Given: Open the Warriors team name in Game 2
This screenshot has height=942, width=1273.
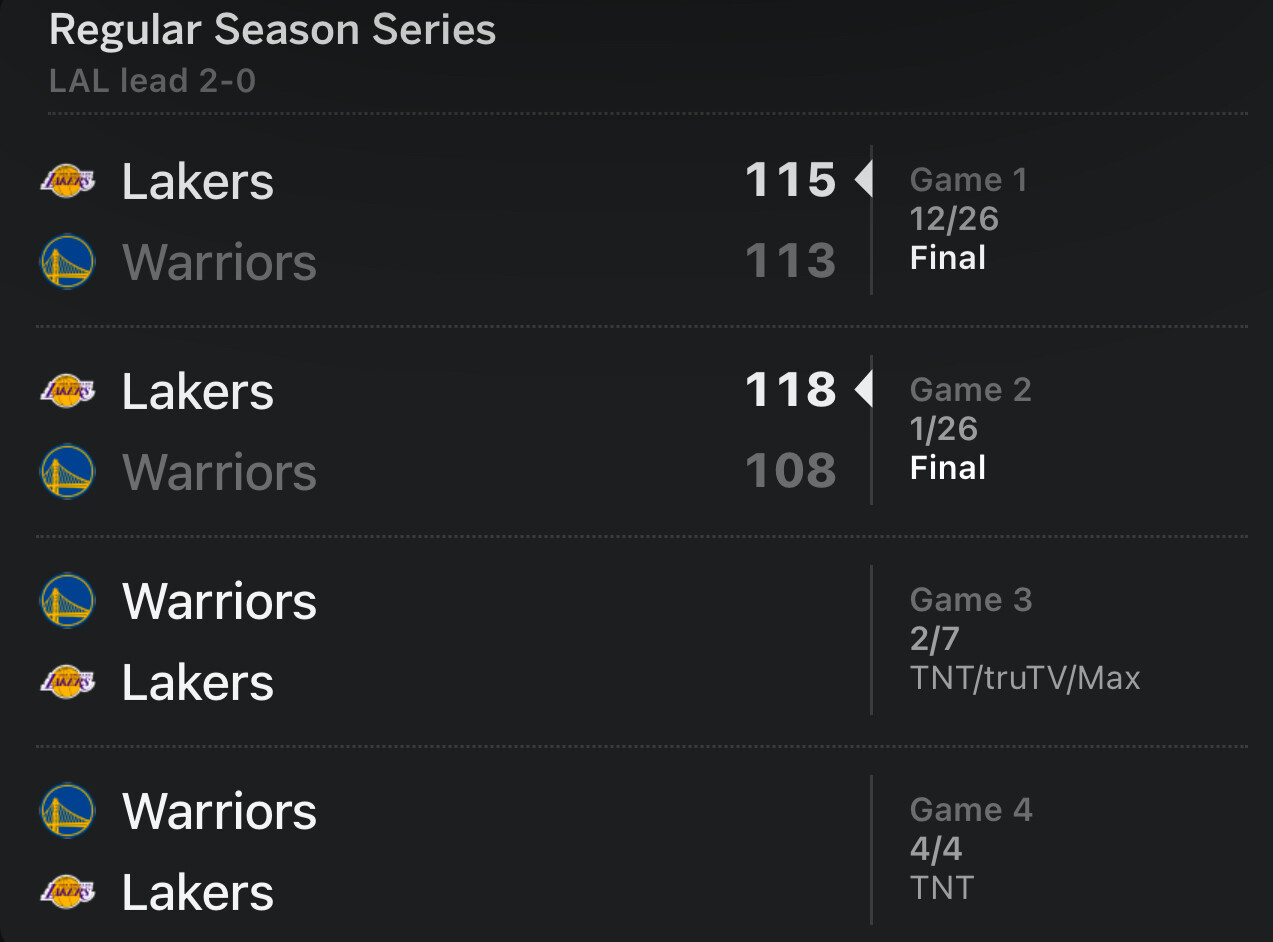Looking at the screenshot, I should tap(219, 472).
